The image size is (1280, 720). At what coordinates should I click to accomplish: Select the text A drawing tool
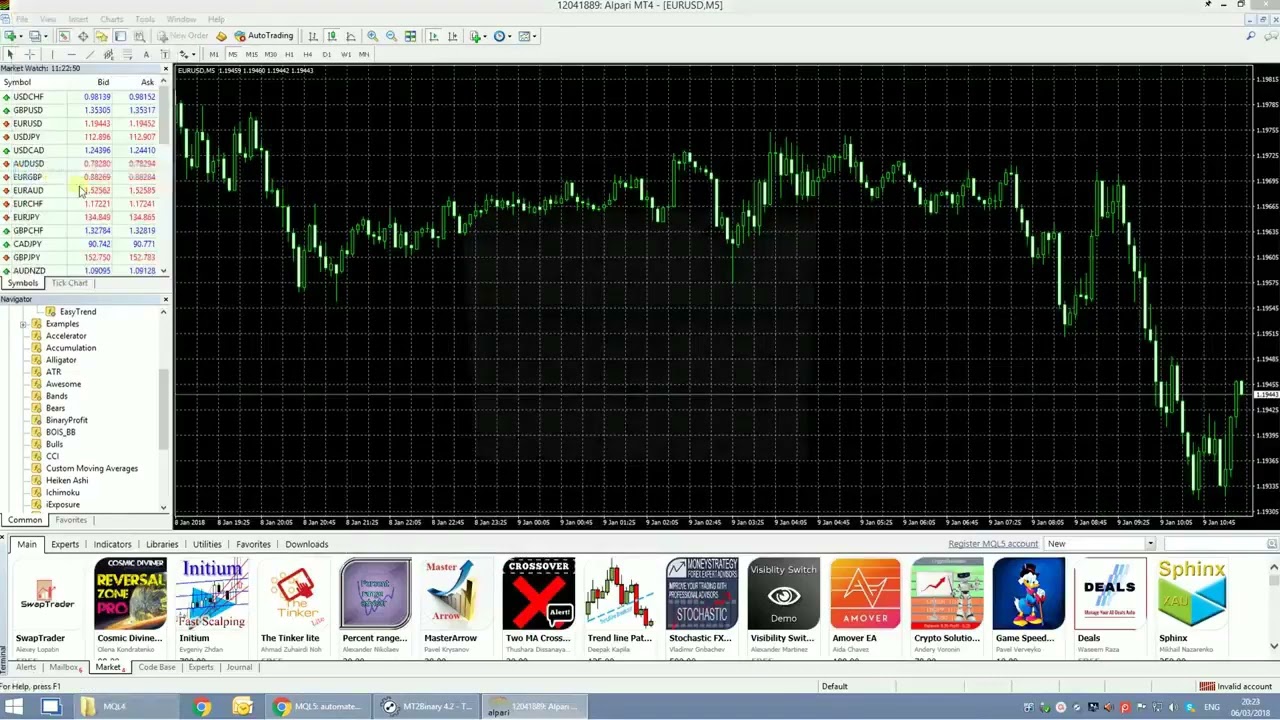[x=146, y=54]
